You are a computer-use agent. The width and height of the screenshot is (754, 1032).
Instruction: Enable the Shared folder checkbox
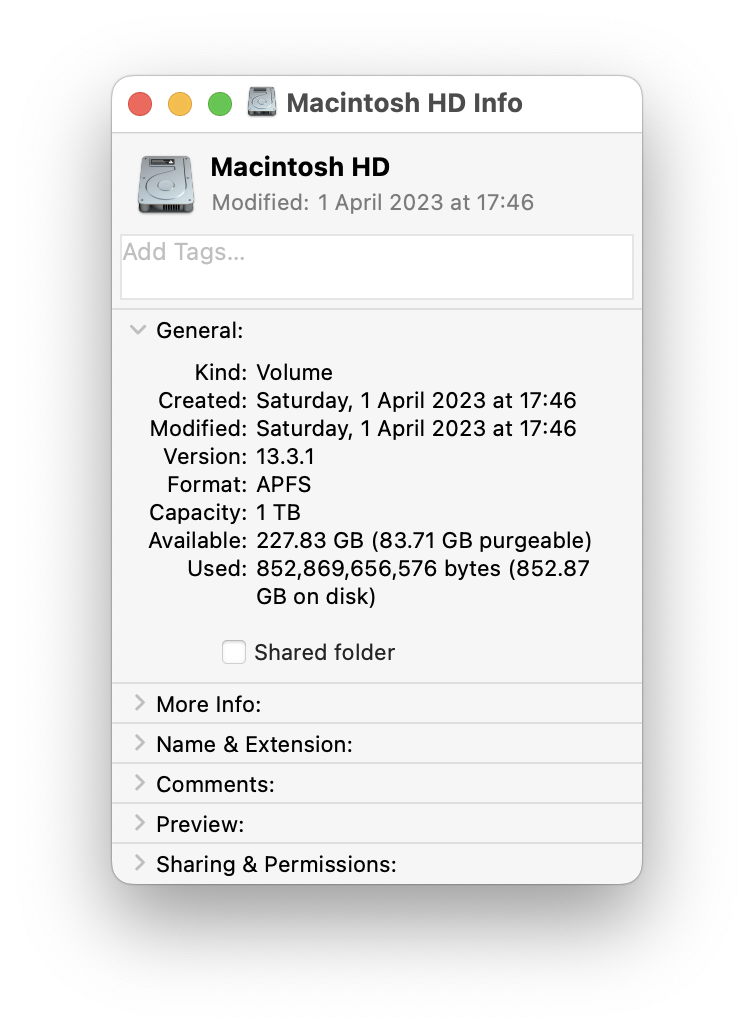pyautogui.click(x=234, y=652)
